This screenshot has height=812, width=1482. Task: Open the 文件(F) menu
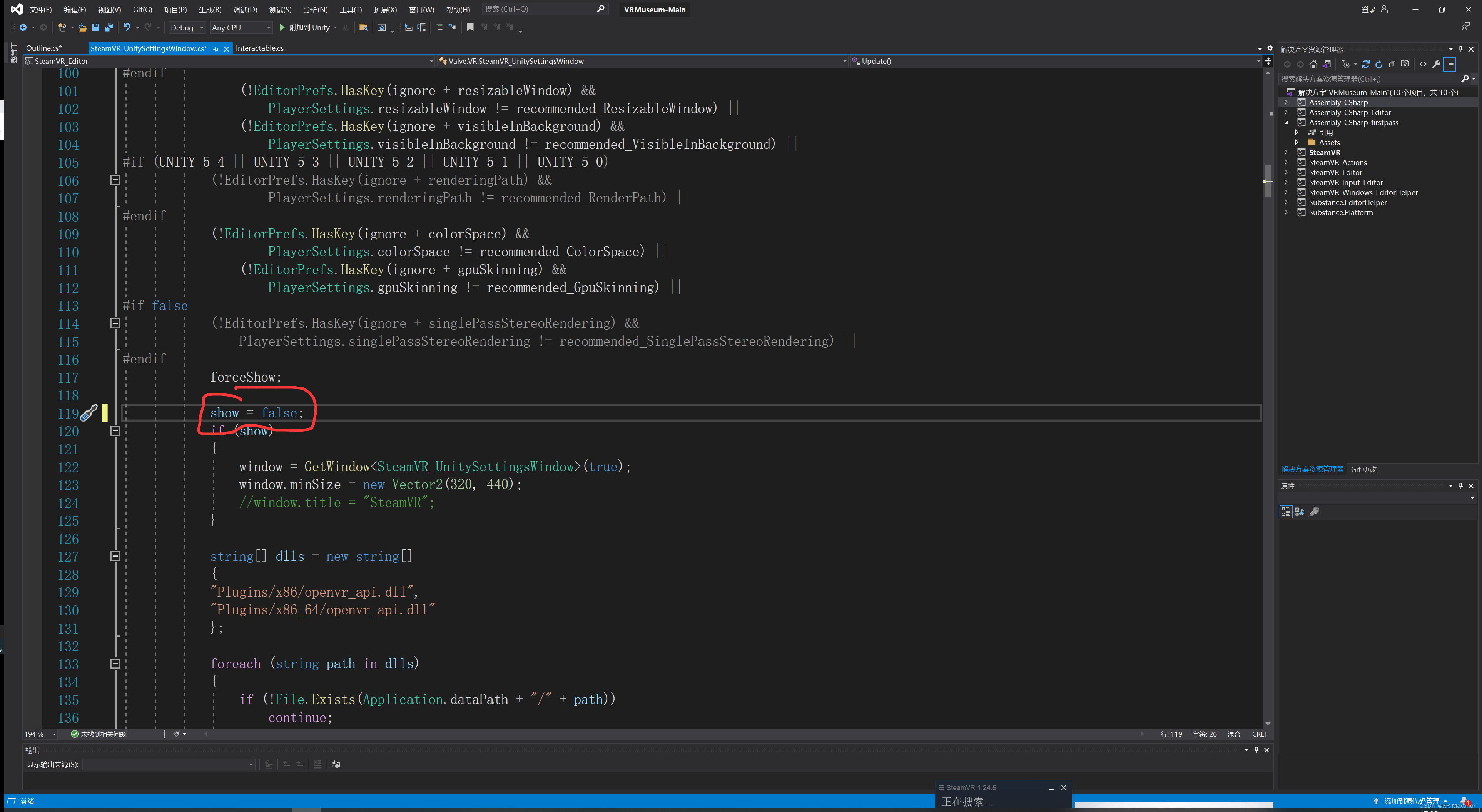coord(40,9)
